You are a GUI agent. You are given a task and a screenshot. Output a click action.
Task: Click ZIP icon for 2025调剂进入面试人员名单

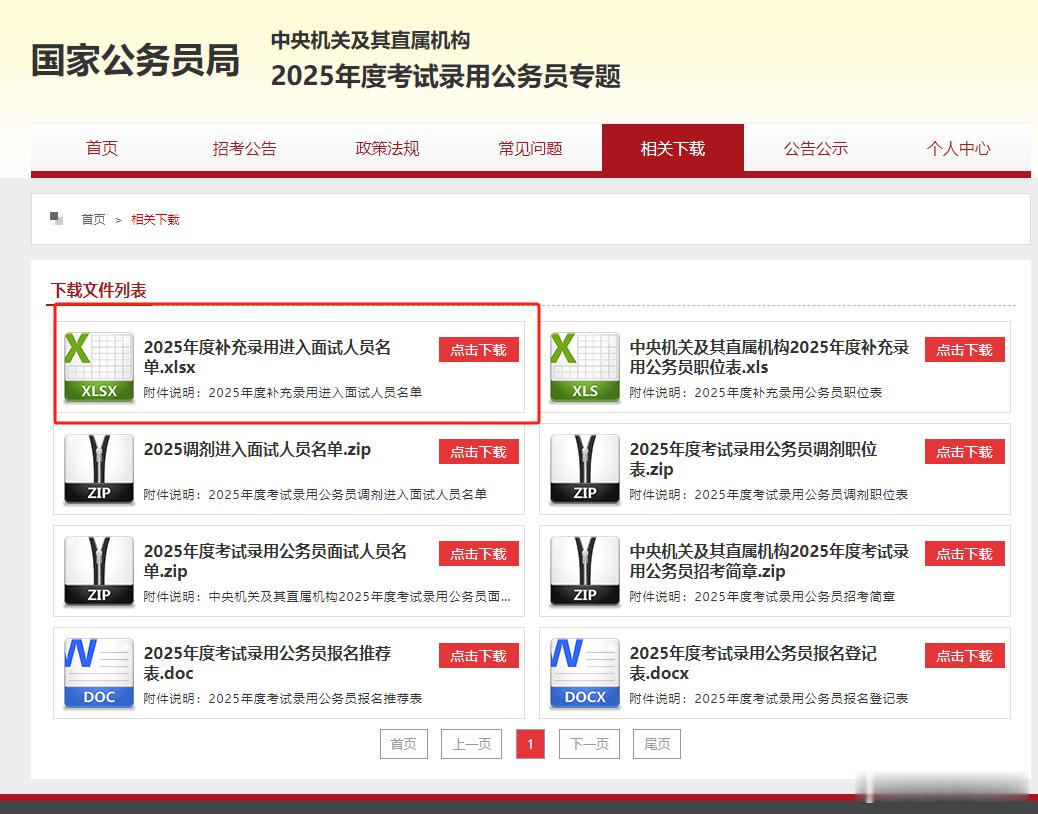(x=98, y=469)
